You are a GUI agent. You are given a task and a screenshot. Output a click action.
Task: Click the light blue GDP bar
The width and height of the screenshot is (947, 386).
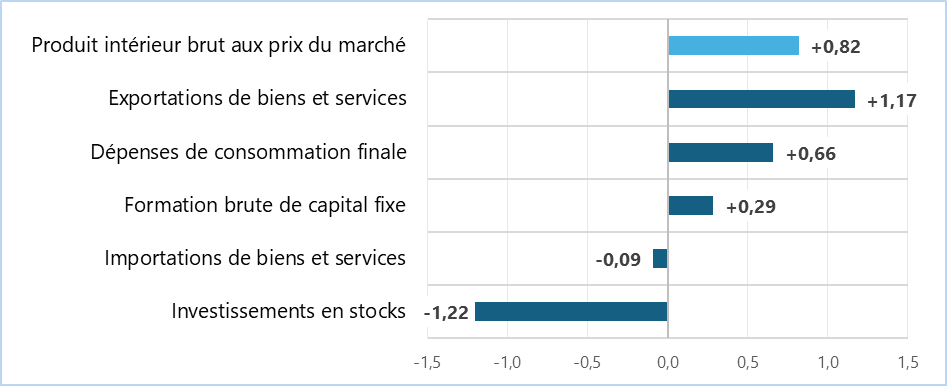[x=733, y=45]
